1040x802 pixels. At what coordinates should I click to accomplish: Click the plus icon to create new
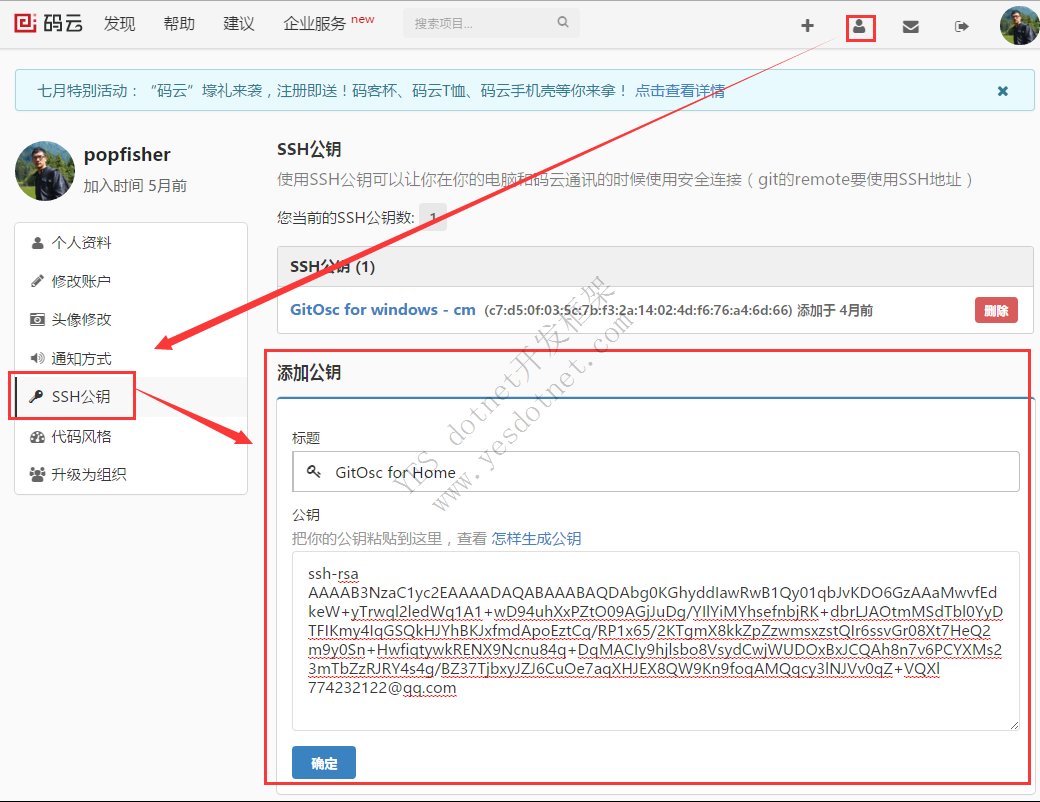click(807, 26)
